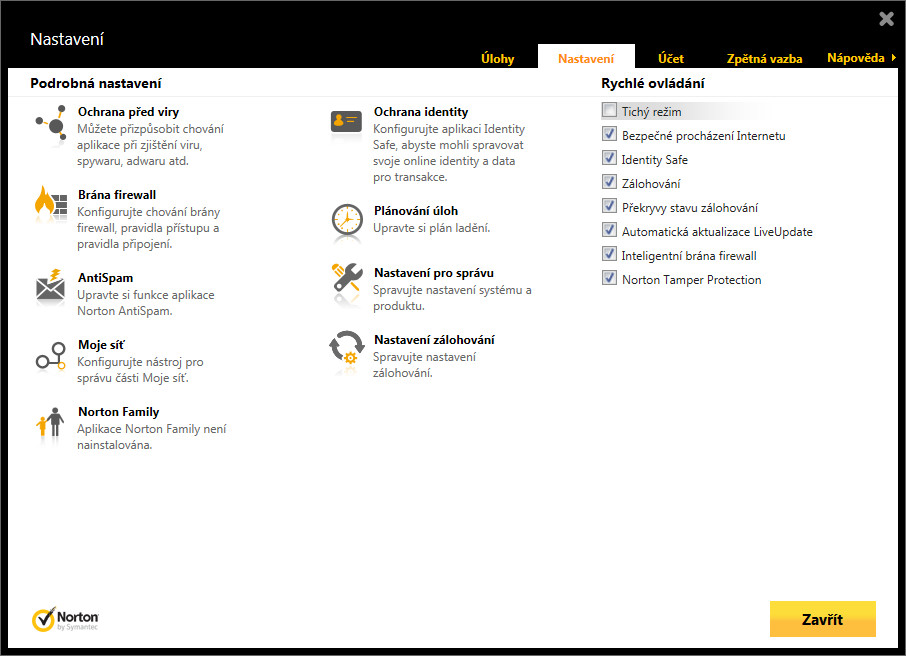Open Moje síť settings title

click(x=101, y=345)
